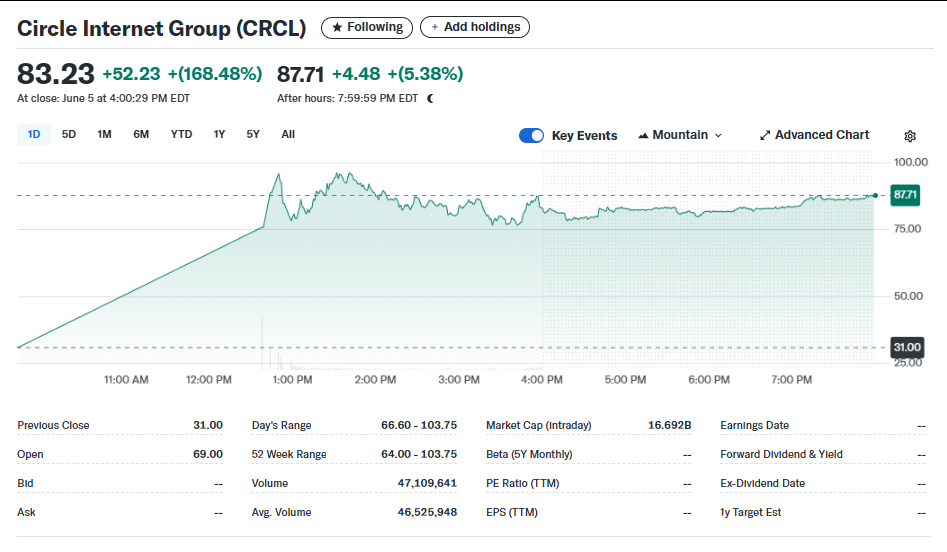This screenshot has height=552, width=947.
Task: Click Day's Range value 66.60 - 103.75
Action: 419,425
